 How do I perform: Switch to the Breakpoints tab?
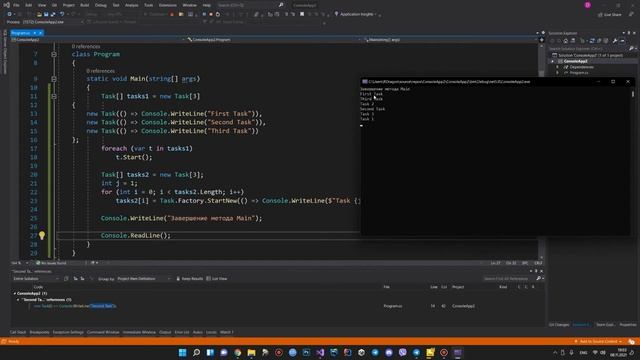(x=39, y=332)
